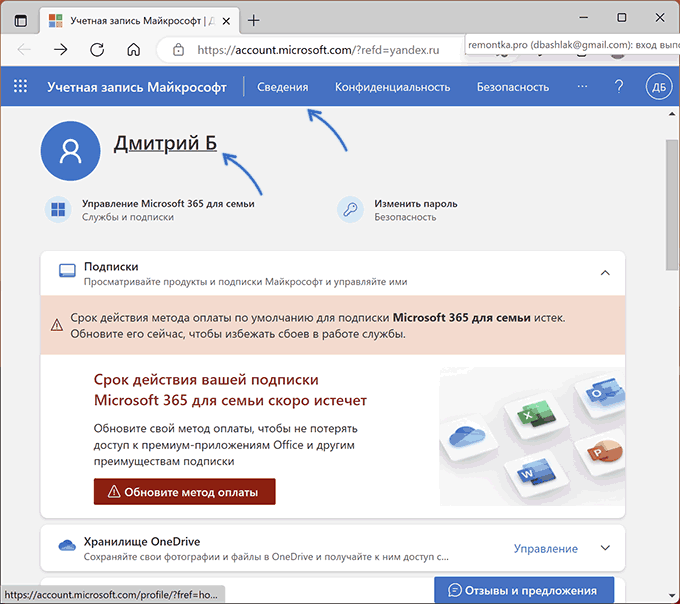Viewport: 680px width, 604px height.
Task: Minimize the browser window
Action: coord(584,18)
